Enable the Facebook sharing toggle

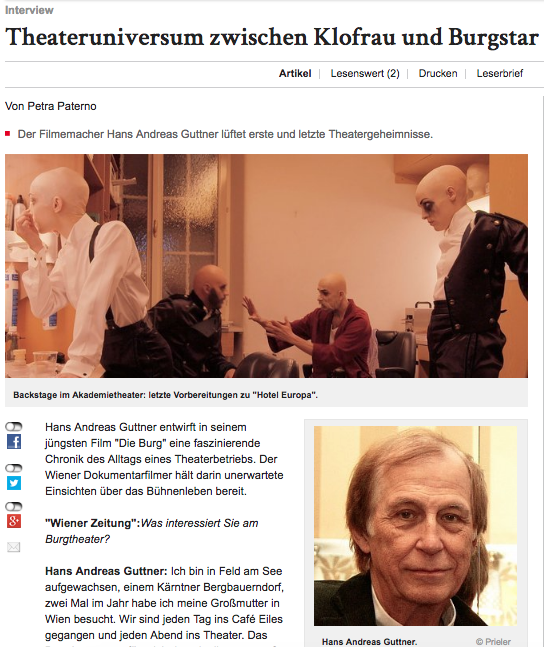14,427
